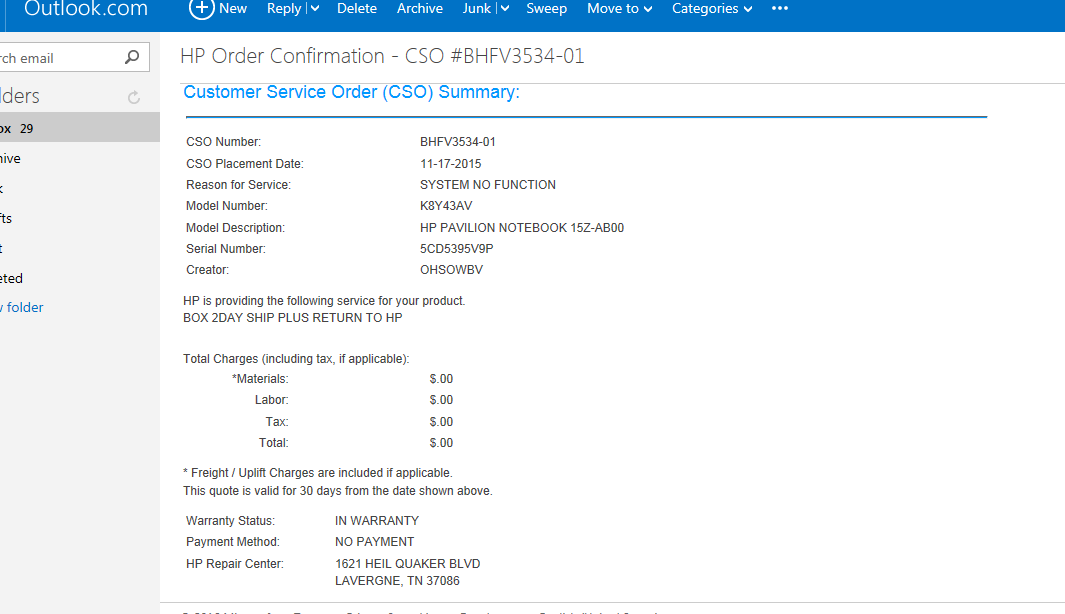Click IN WARRANTY status text
The width and height of the screenshot is (1065, 614).
tap(377, 520)
